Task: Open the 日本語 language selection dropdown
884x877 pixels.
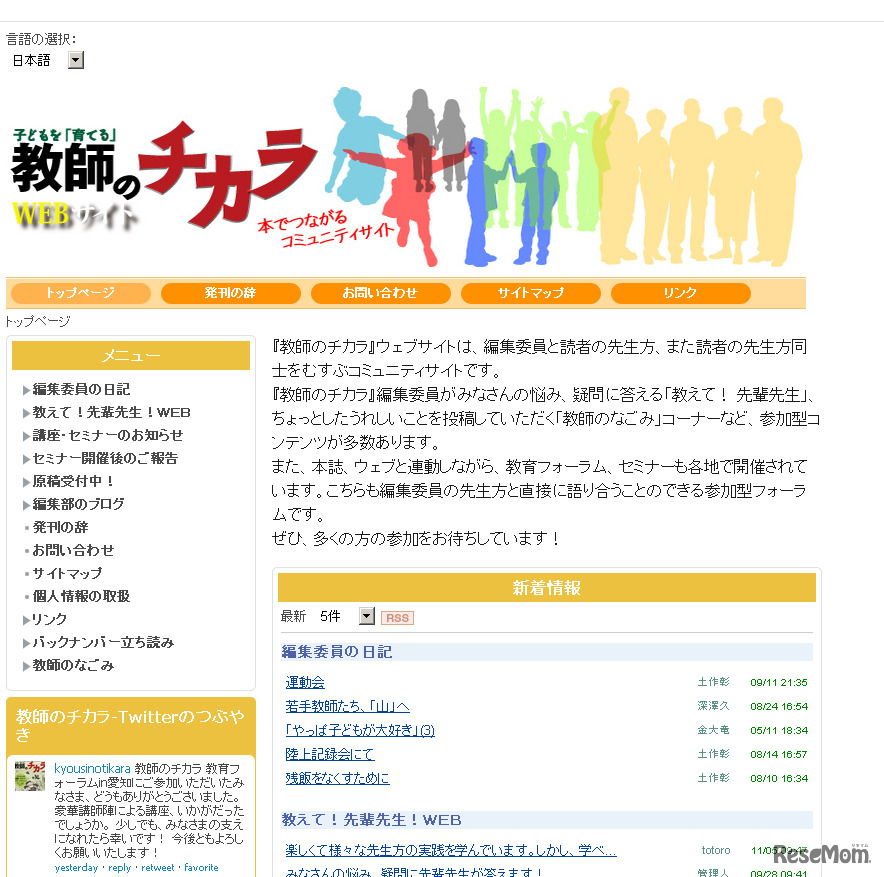Action: pos(75,60)
